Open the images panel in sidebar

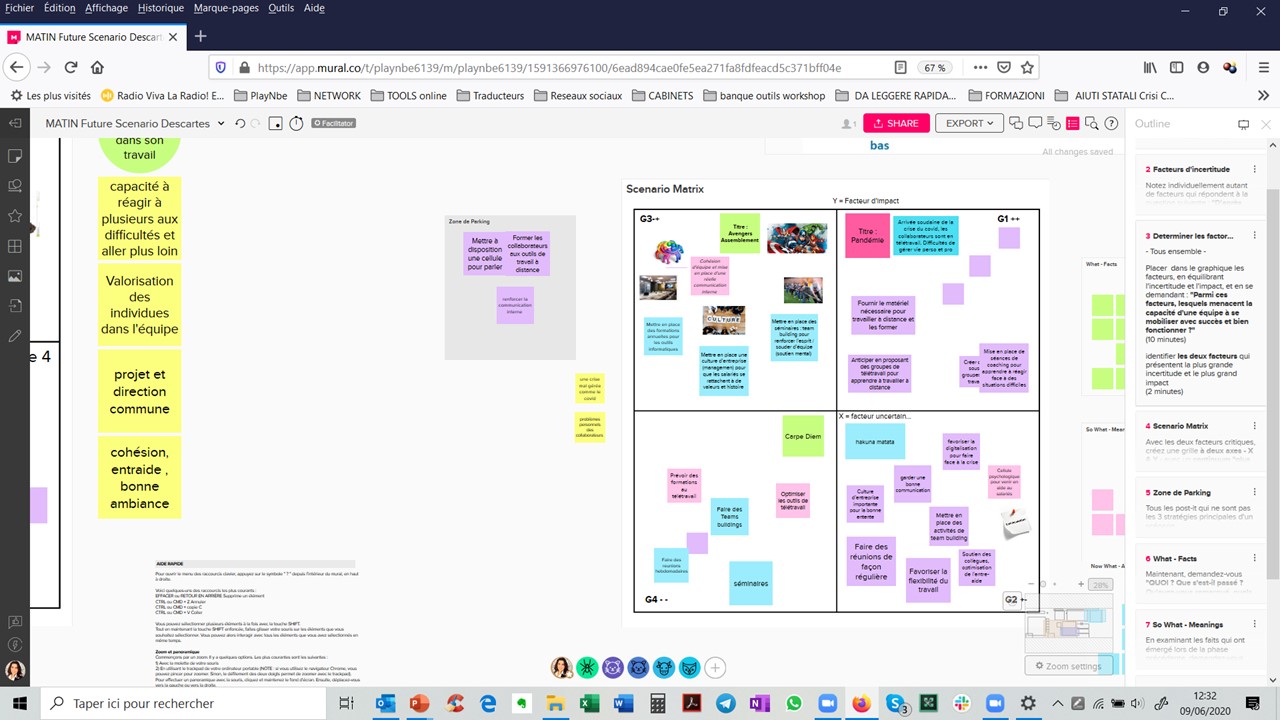[15, 276]
